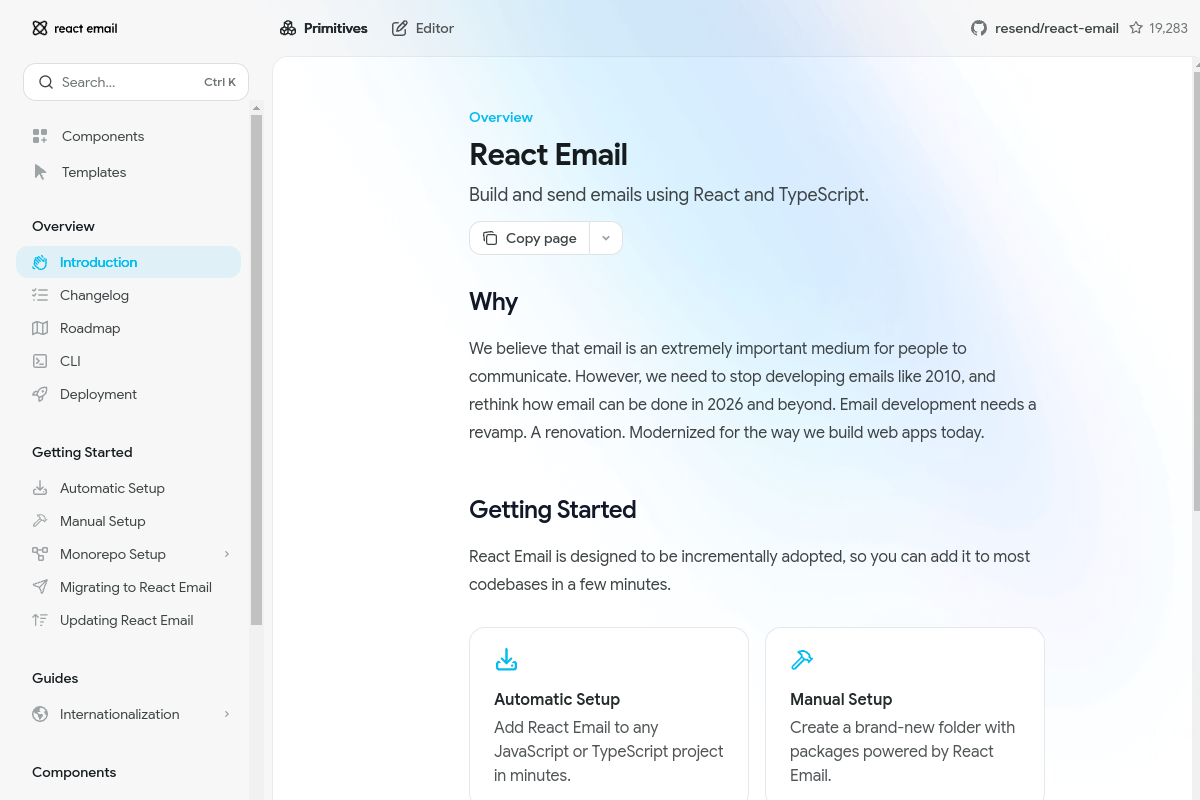Click the hammer icon on Manual Setup card
This screenshot has height=800, width=1200.
coord(802,660)
